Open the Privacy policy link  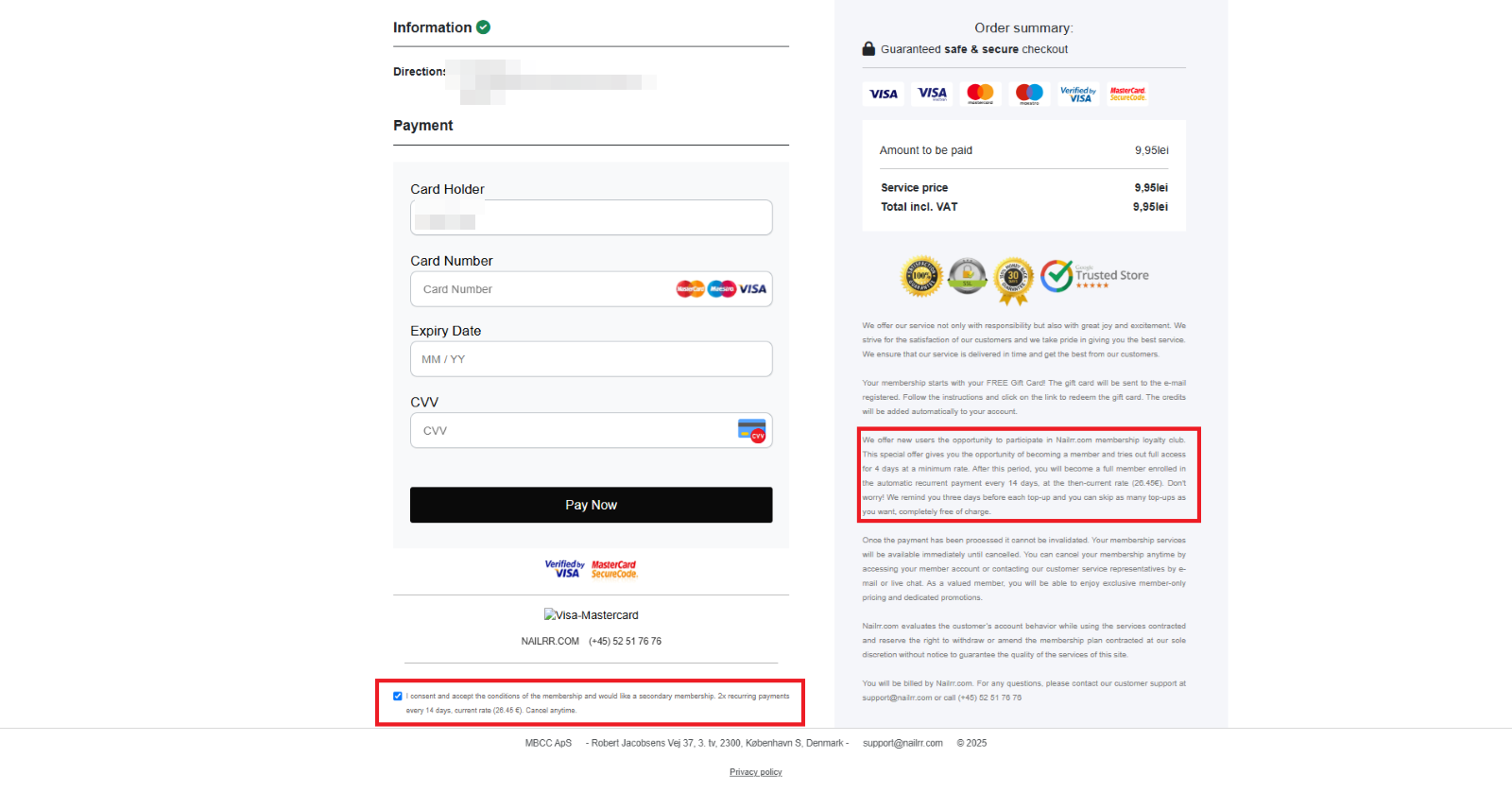[756, 772]
